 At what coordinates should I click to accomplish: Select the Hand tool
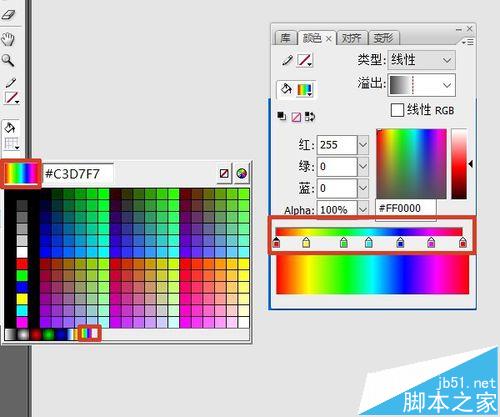tap(8, 39)
